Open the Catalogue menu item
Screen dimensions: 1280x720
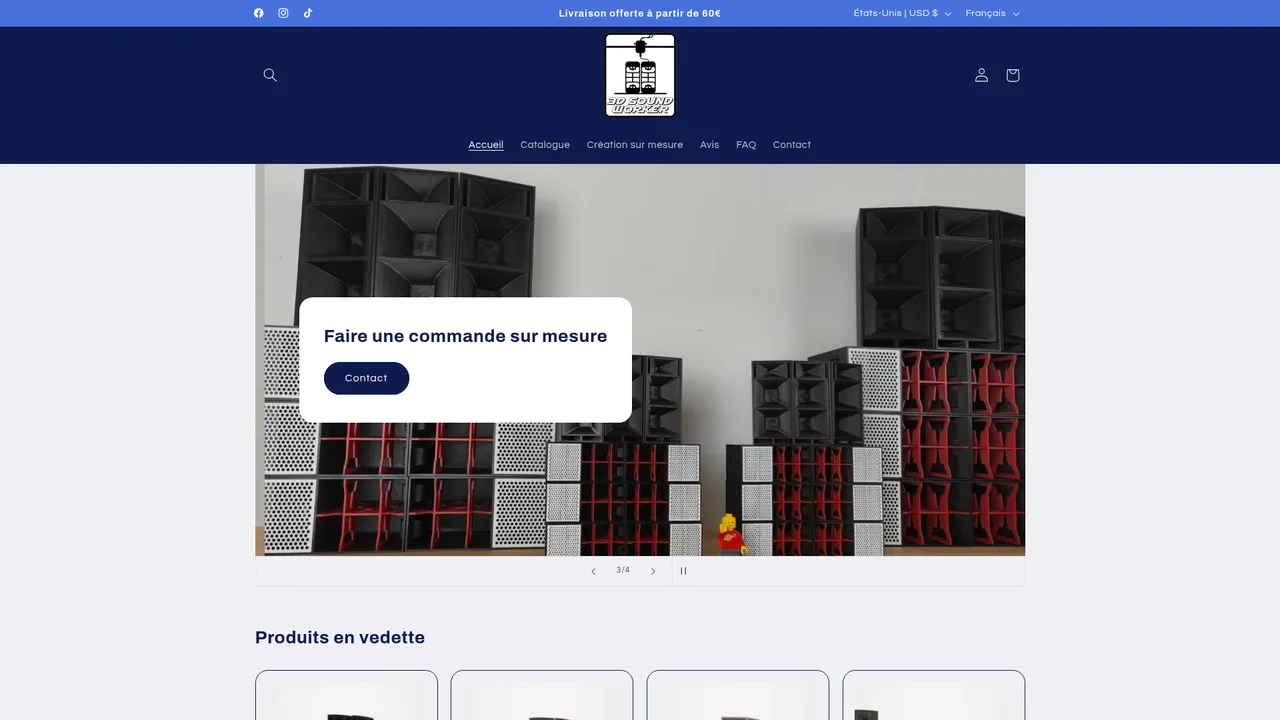[545, 145]
